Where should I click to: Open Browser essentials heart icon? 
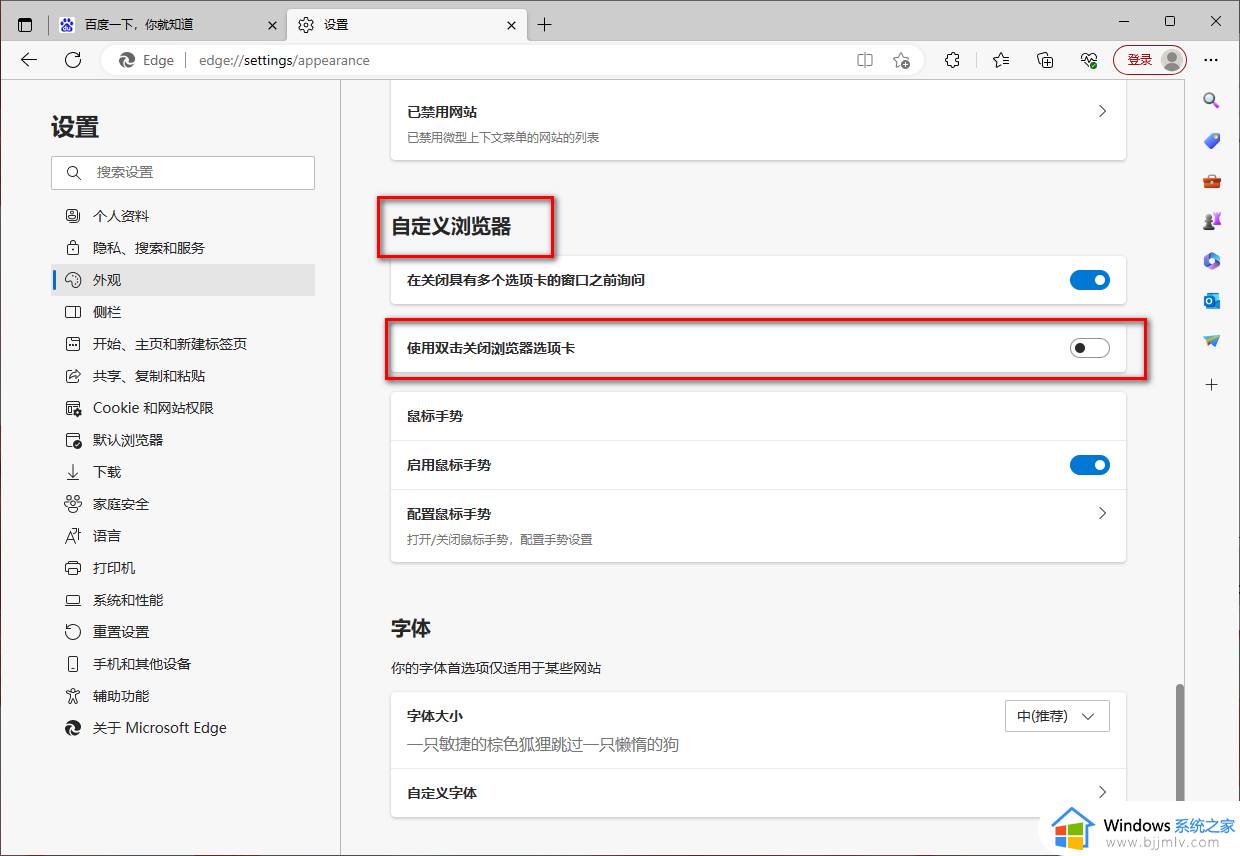point(1089,60)
